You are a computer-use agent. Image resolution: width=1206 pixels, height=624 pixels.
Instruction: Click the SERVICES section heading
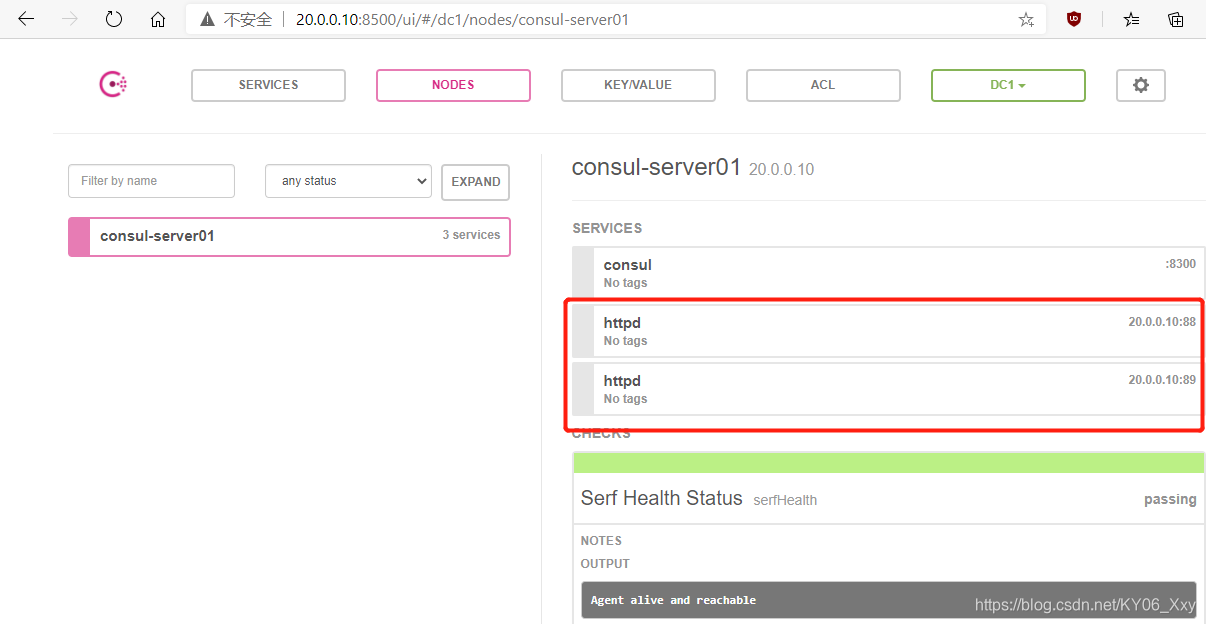point(607,228)
